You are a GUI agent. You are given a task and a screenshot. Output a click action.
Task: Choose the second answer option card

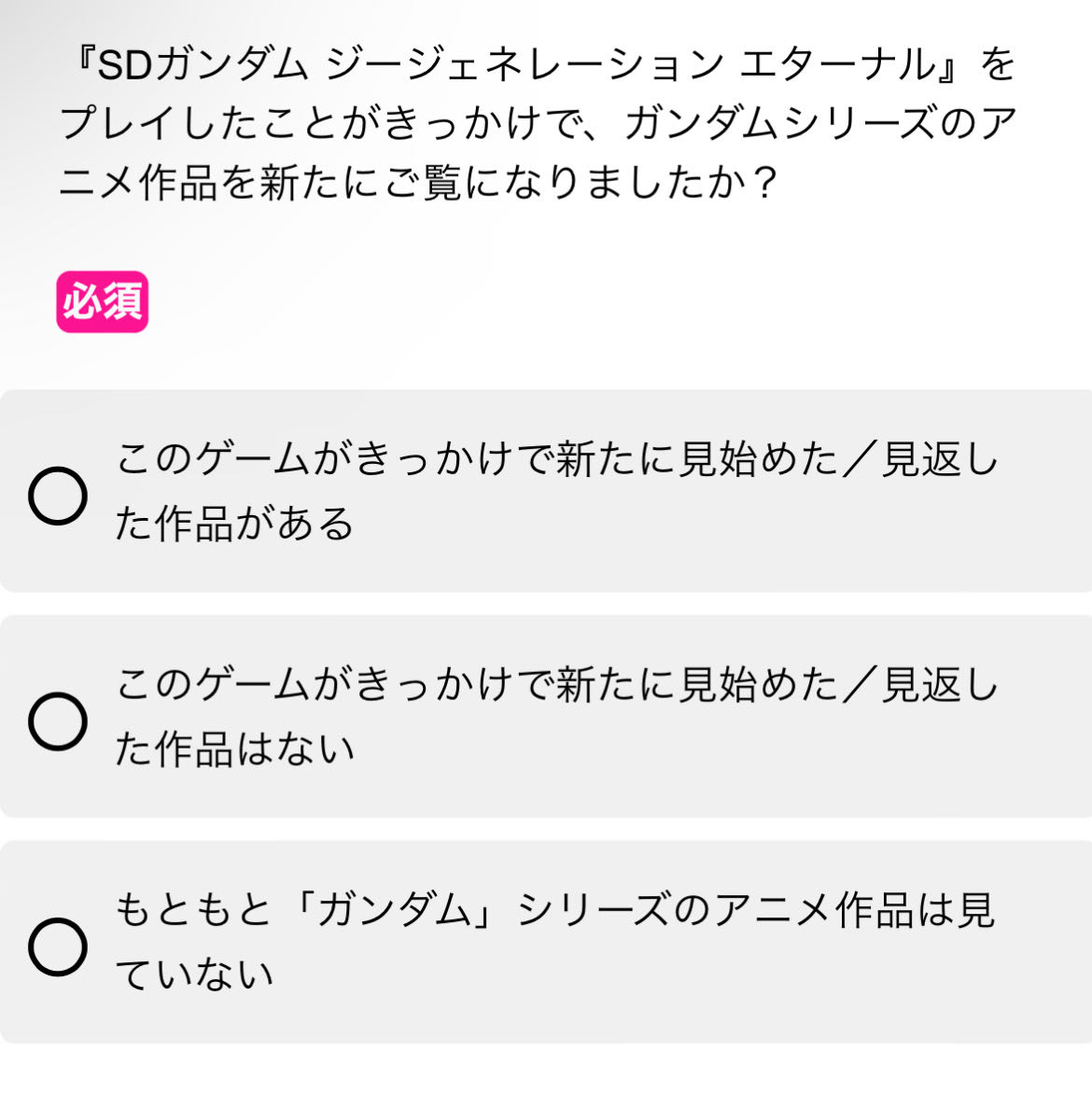point(546,717)
